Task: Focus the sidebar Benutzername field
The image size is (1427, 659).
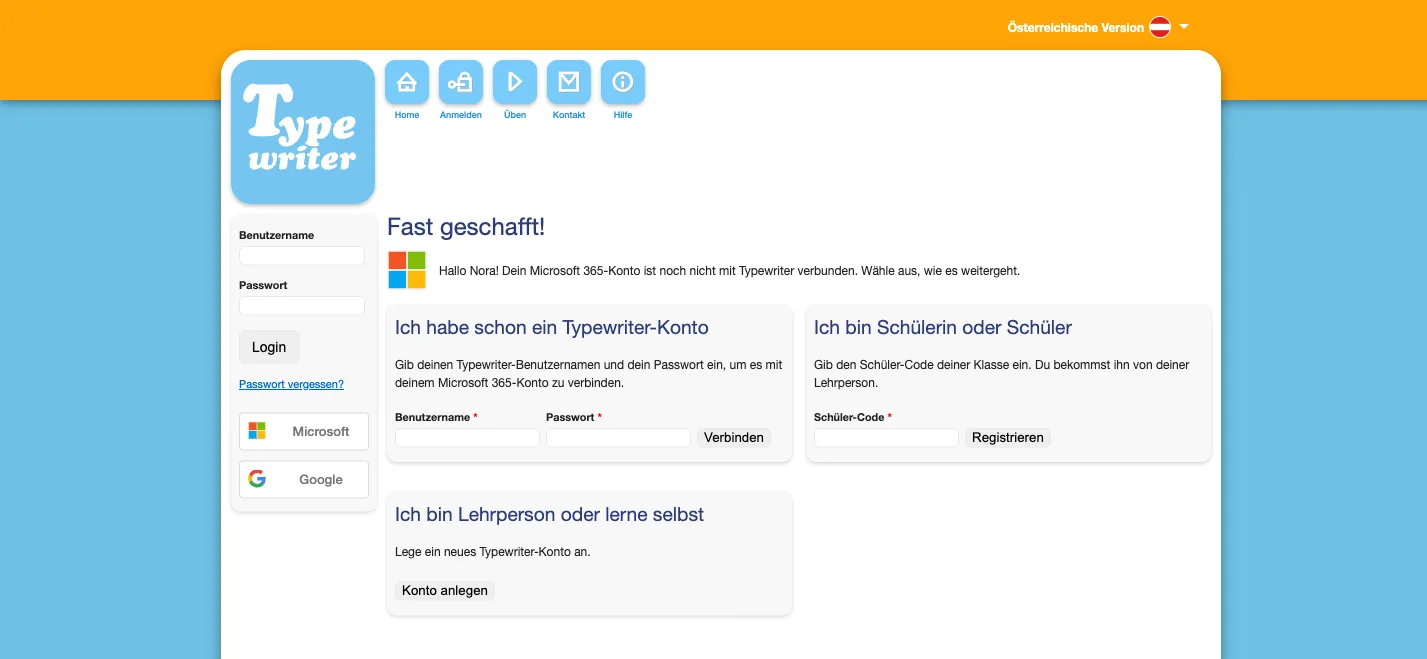Action: [302, 256]
